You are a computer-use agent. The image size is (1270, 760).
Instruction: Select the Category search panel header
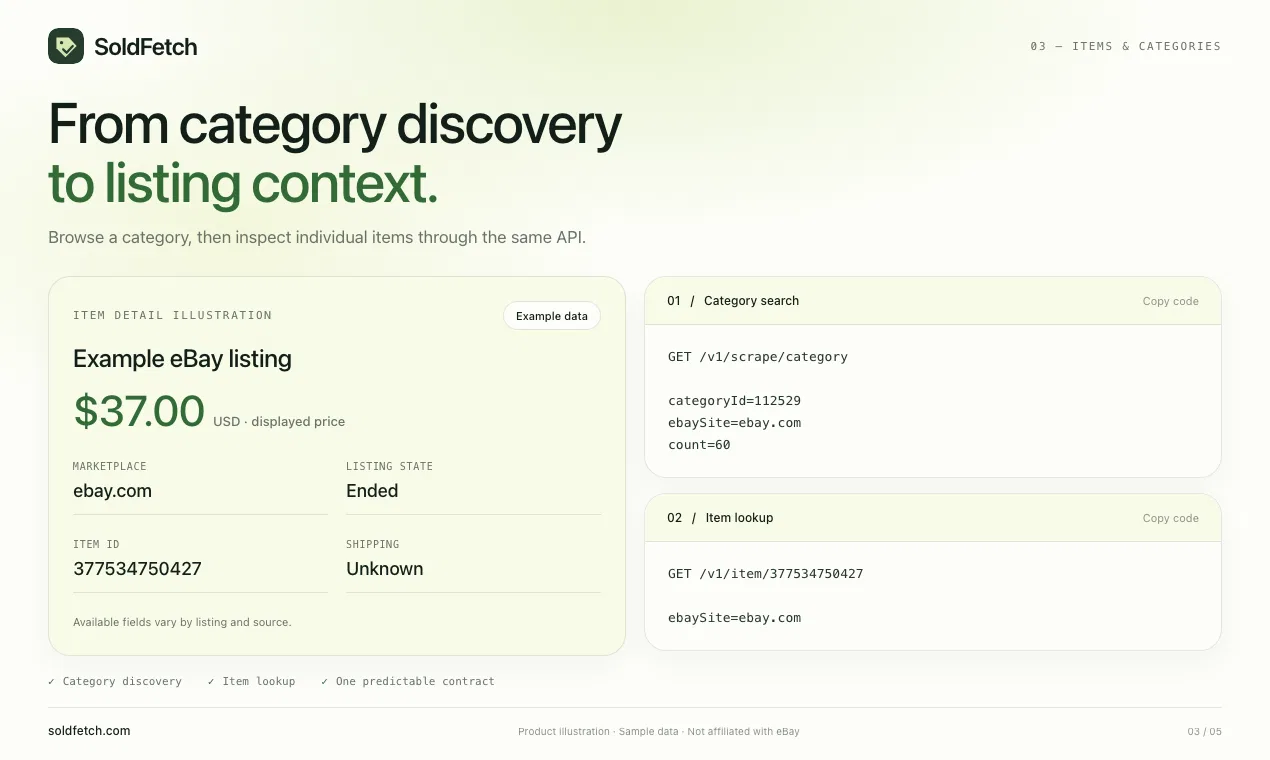click(933, 301)
